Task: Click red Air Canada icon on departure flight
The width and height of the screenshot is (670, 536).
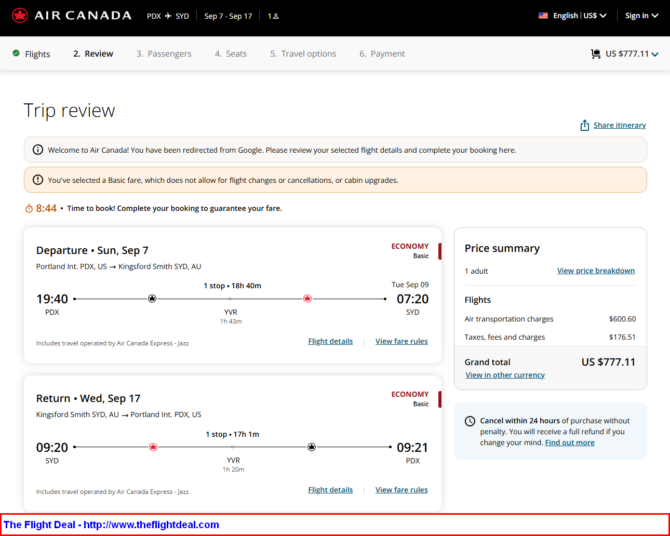Action: [x=307, y=299]
